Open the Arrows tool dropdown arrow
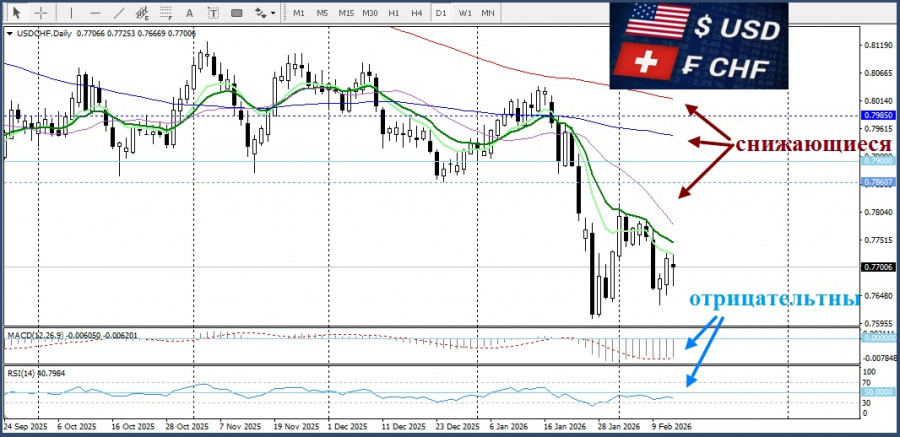 (273, 13)
